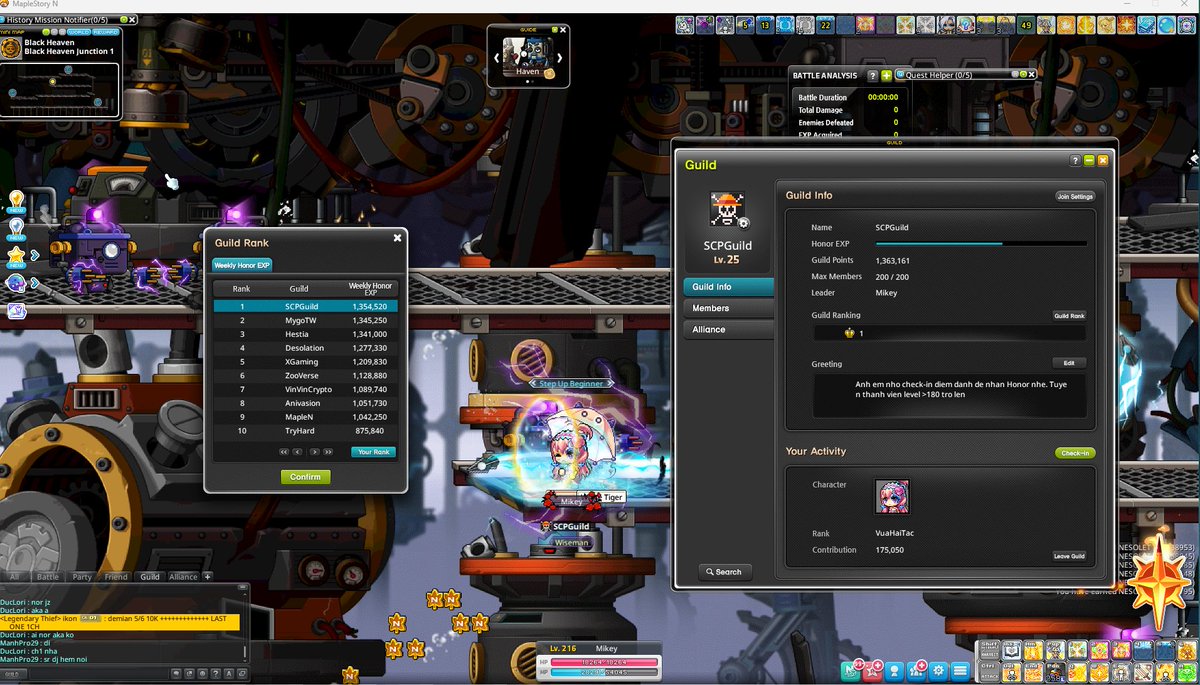Open the red star event menu icon
Viewport: 1200px width, 685px height.
pyautogui.click(x=871, y=670)
